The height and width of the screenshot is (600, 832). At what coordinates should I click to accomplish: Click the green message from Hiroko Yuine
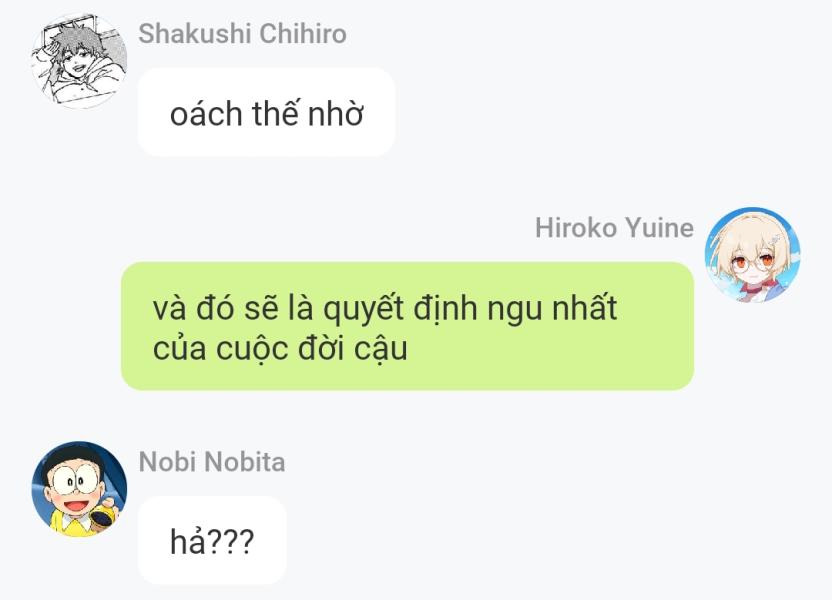[x=407, y=326]
